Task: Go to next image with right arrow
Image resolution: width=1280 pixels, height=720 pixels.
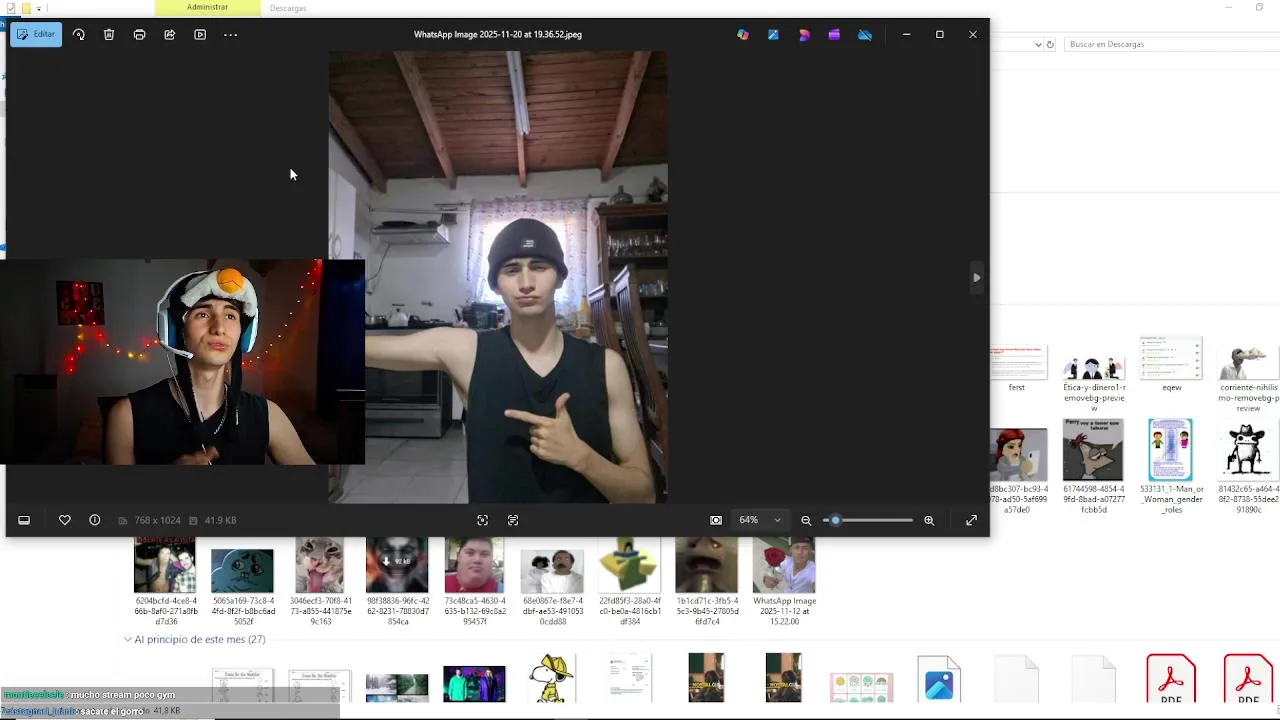Action: tap(976, 277)
